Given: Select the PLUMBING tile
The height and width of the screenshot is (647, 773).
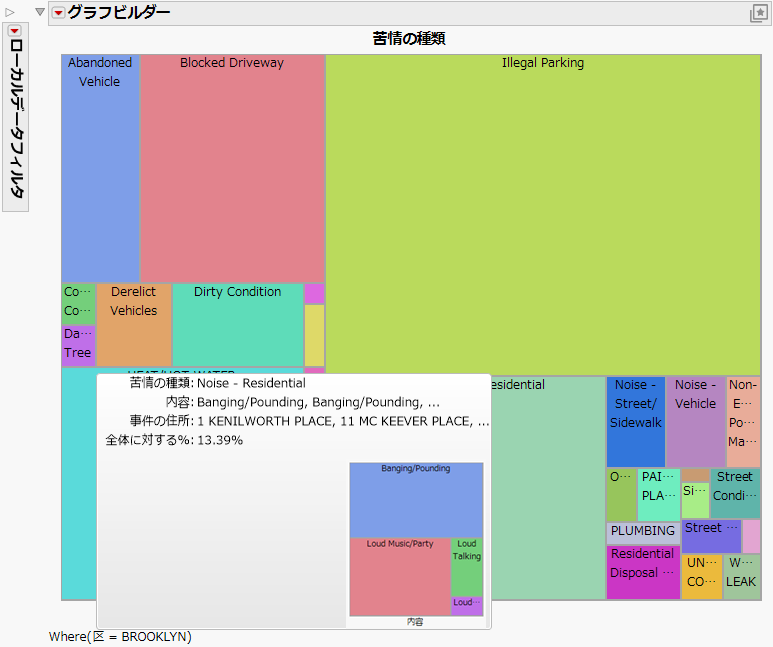Looking at the screenshot, I should [643, 533].
